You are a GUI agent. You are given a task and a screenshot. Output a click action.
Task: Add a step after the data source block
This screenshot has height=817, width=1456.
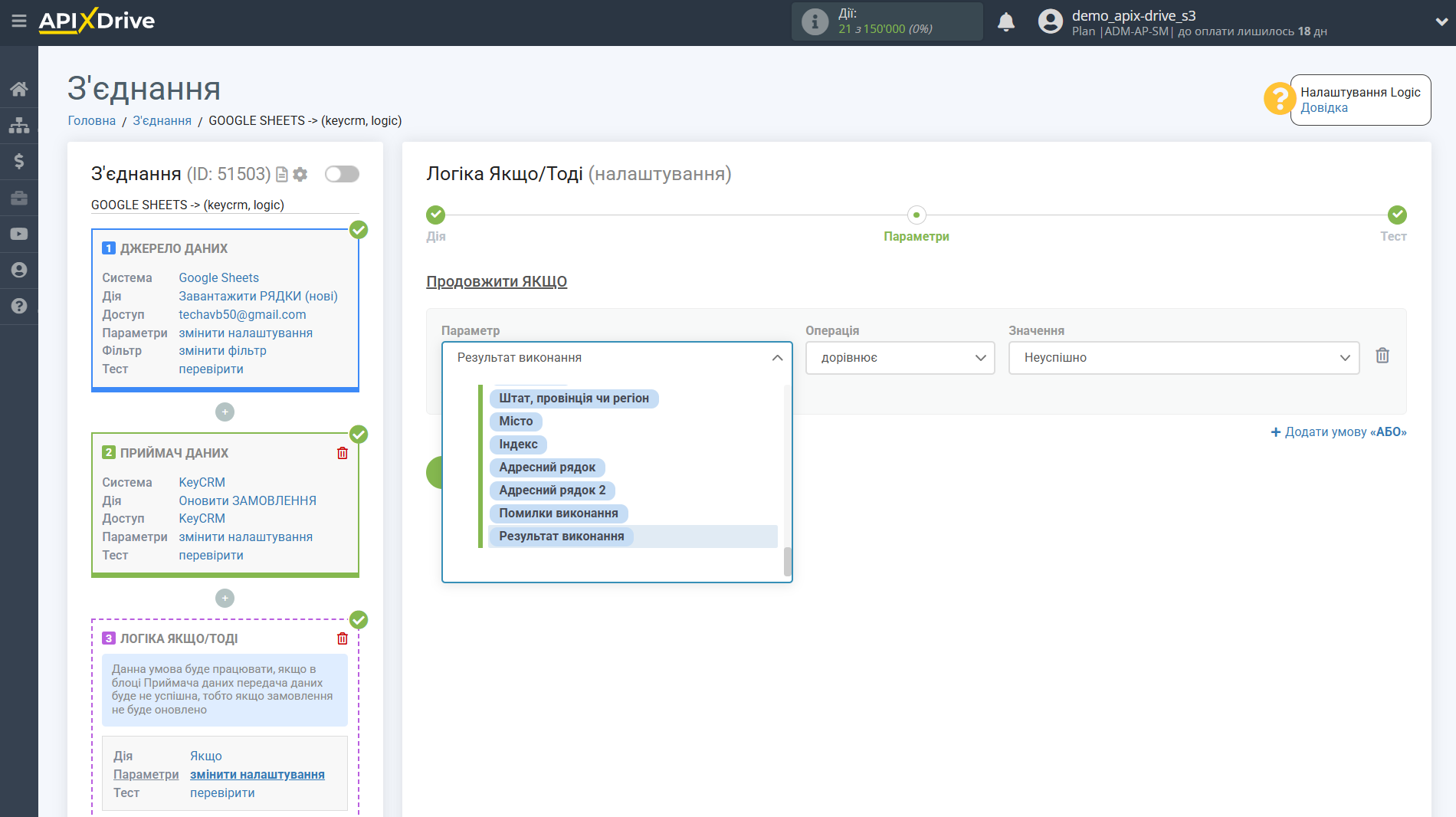point(225,412)
